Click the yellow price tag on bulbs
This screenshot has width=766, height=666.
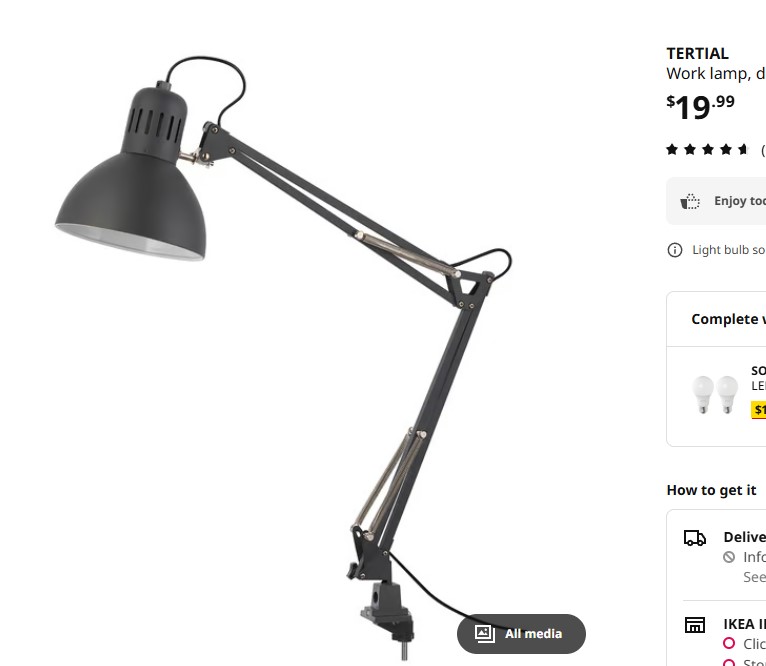point(759,409)
